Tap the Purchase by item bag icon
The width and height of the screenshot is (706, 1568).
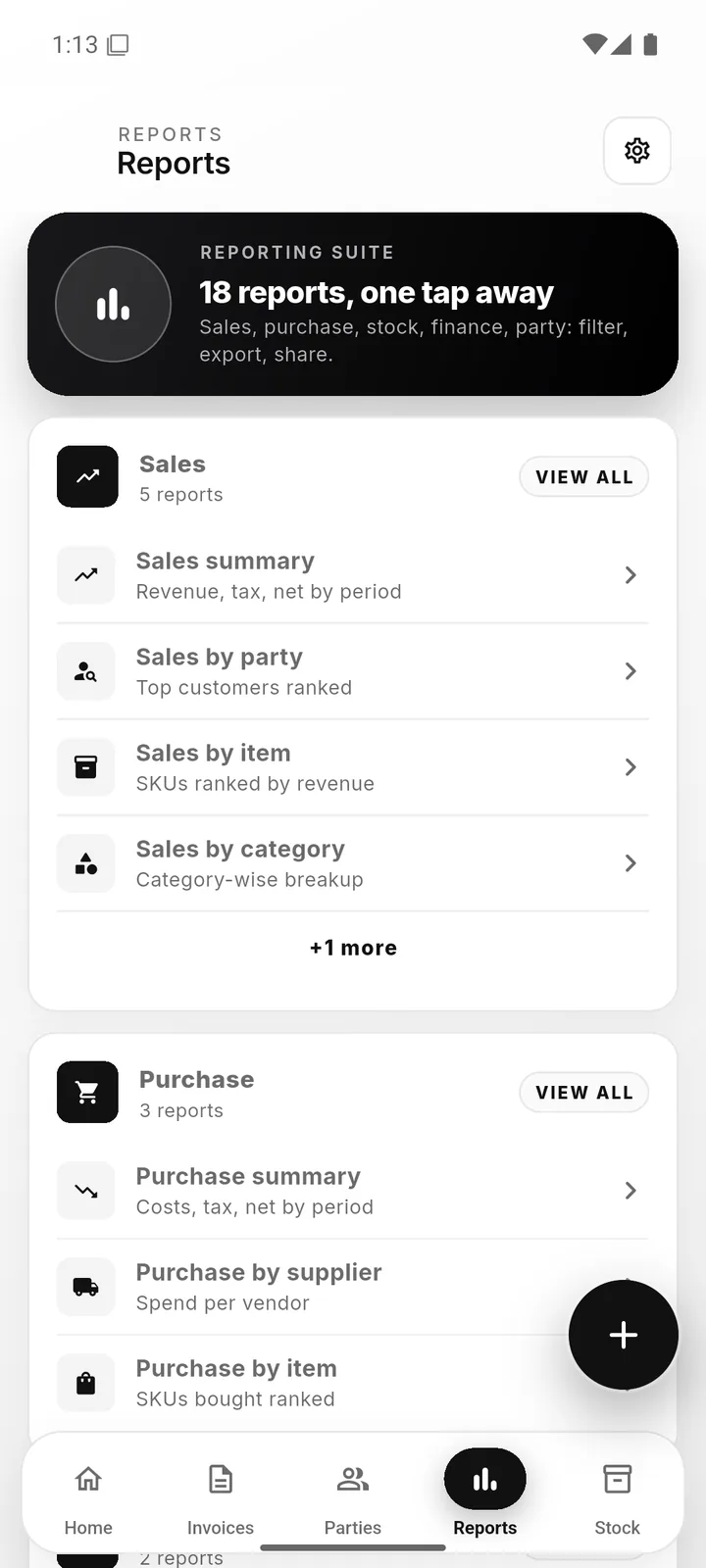pyautogui.click(x=86, y=1383)
